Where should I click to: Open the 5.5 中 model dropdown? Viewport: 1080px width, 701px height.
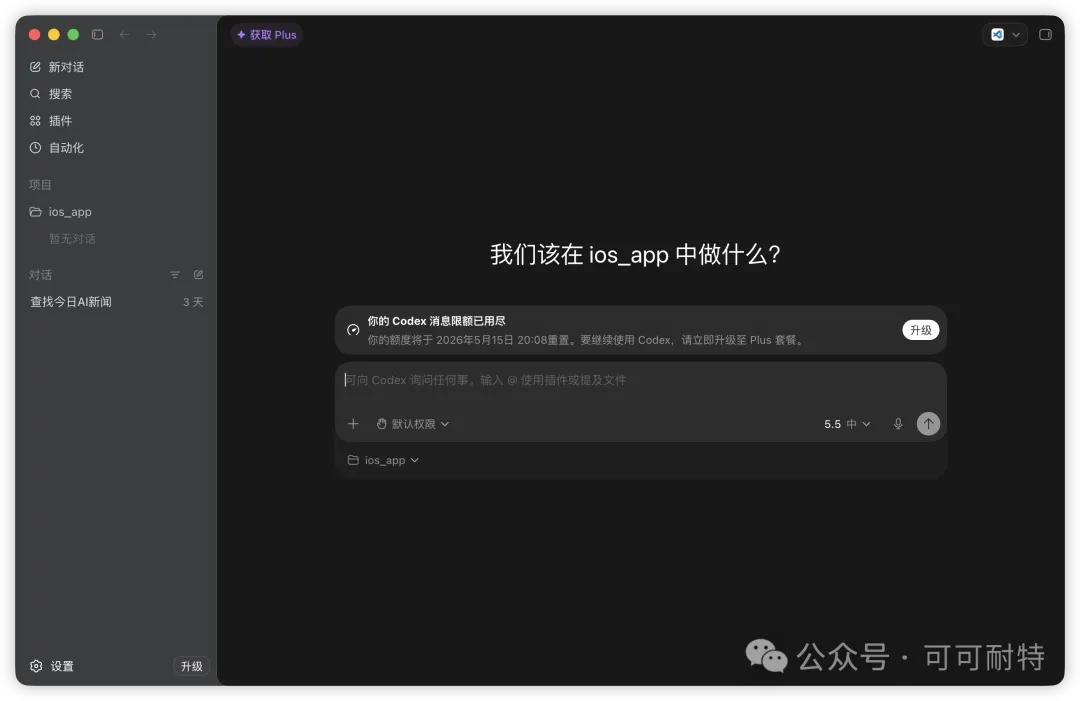click(847, 423)
